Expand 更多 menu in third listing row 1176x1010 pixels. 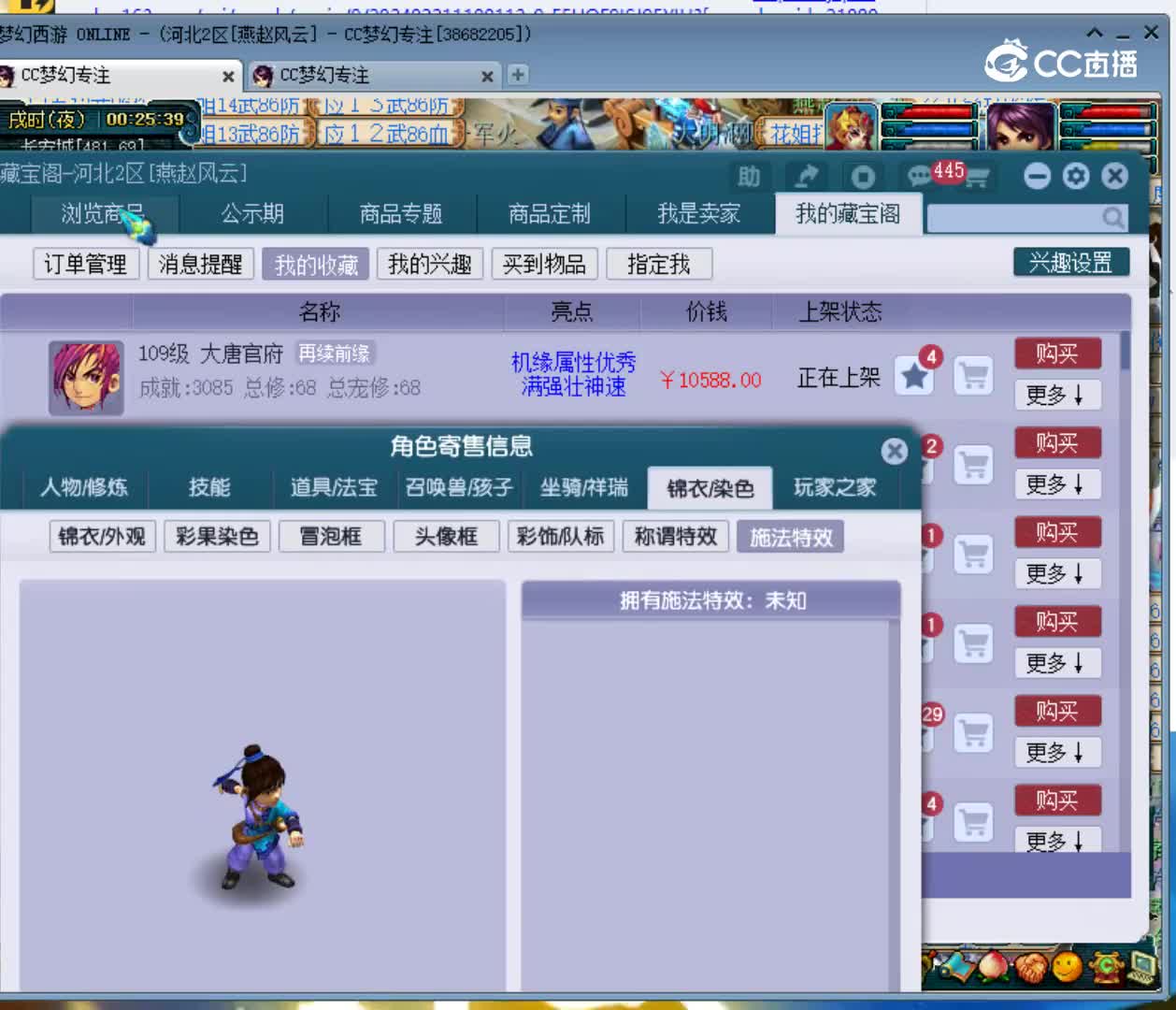1056,573
